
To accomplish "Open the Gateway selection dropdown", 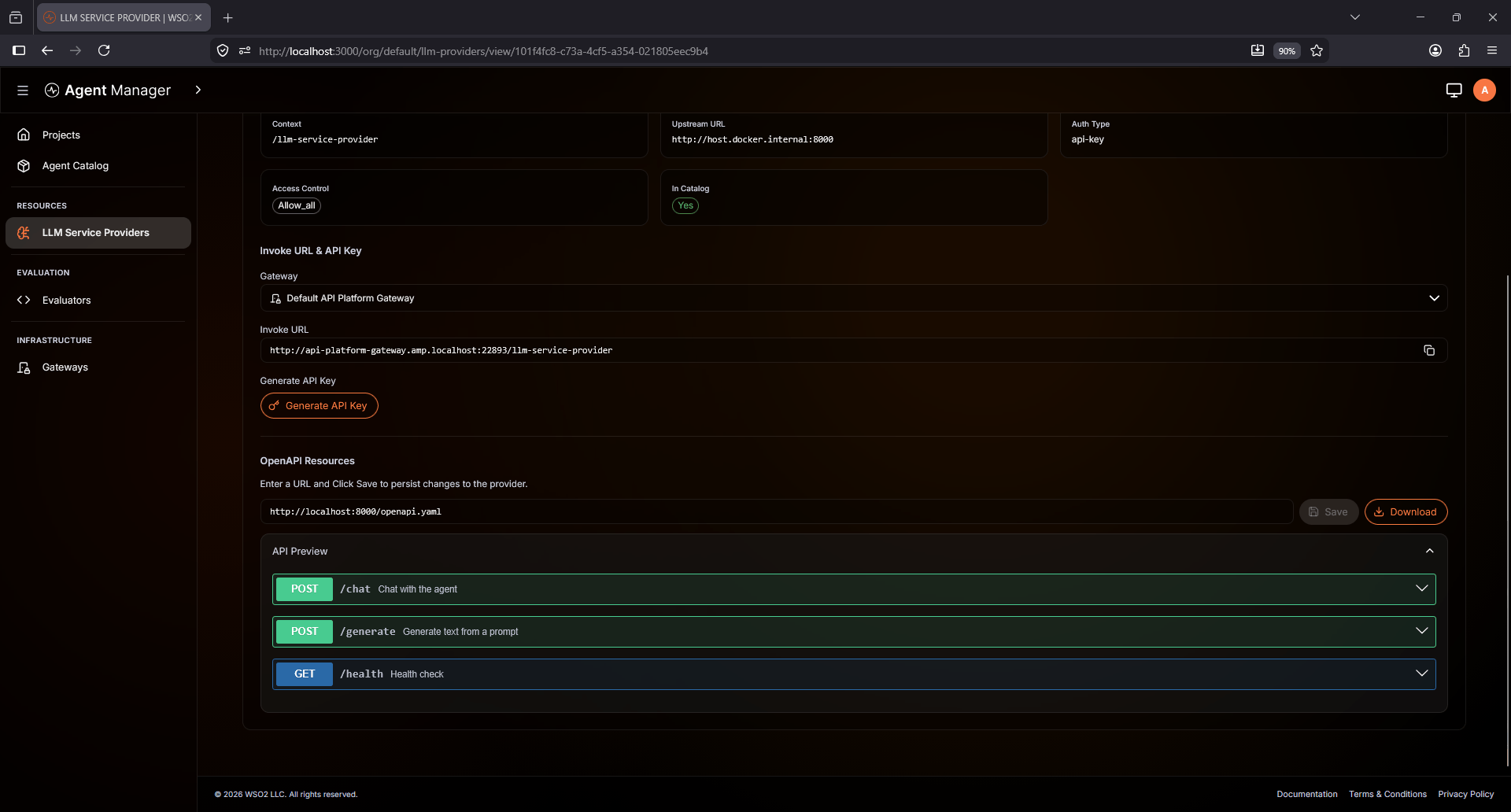I will pos(853,298).
